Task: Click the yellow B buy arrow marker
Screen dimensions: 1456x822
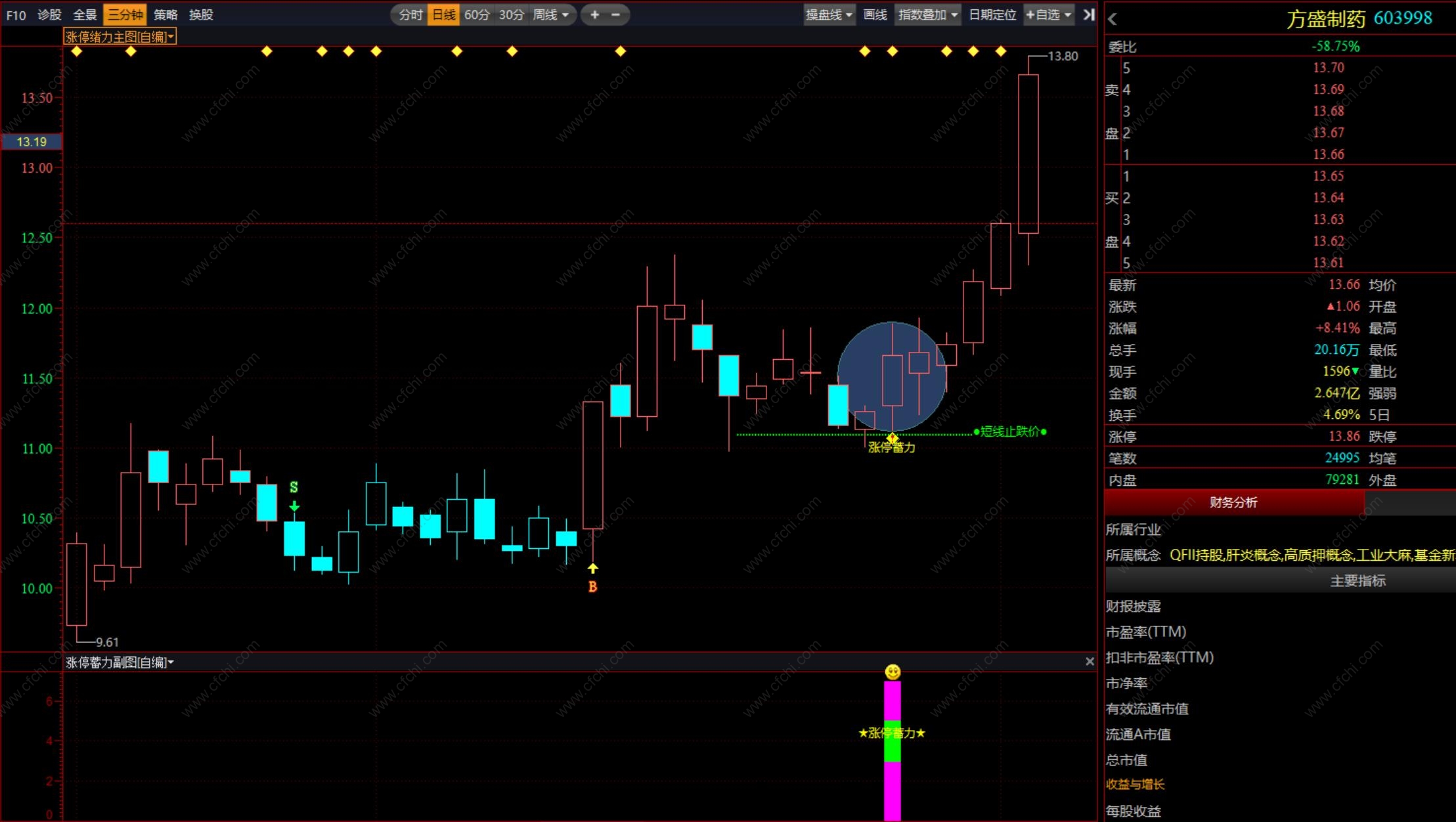Action: (x=593, y=569)
